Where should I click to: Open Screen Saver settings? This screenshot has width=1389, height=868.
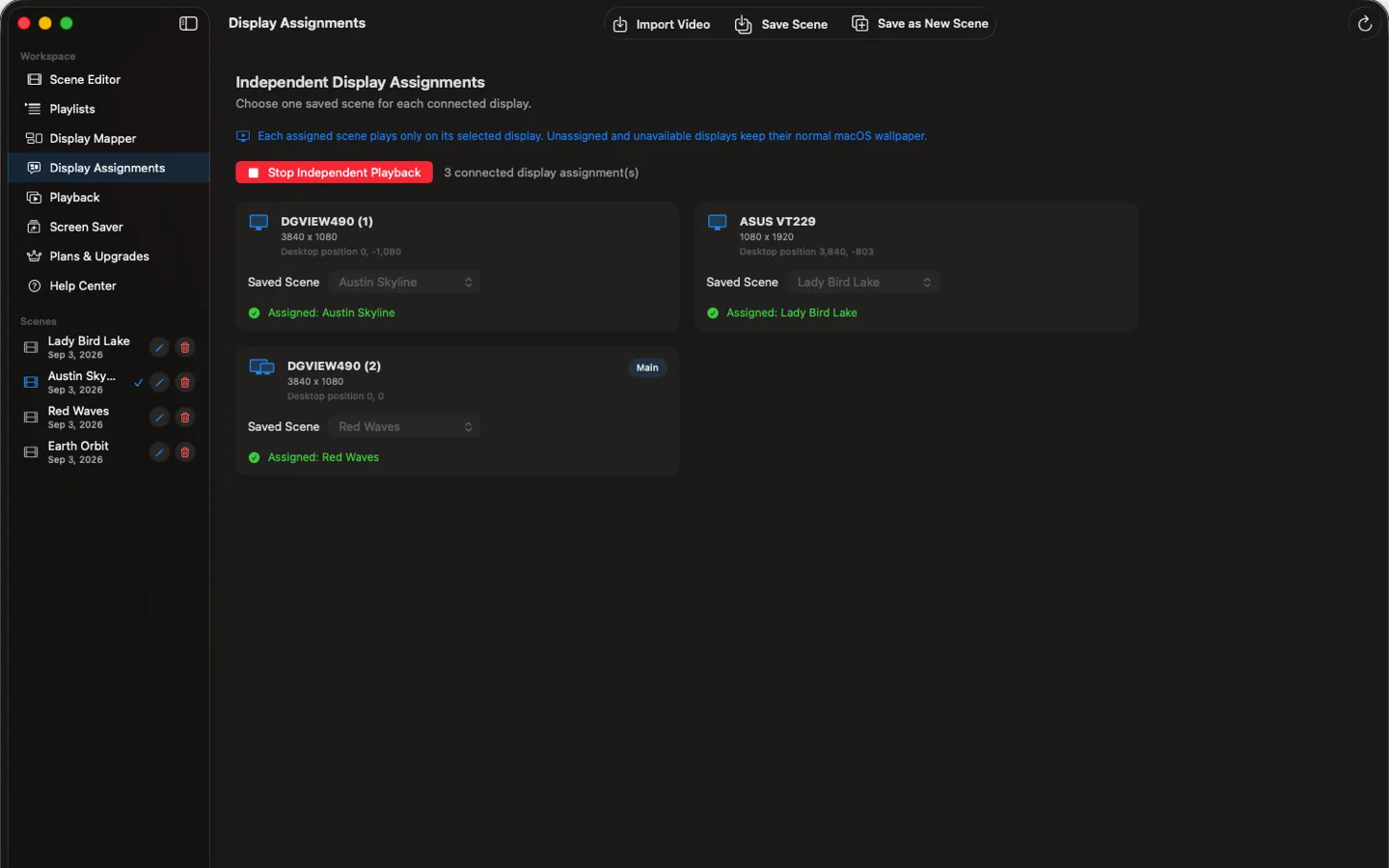(x=108, y=228)
